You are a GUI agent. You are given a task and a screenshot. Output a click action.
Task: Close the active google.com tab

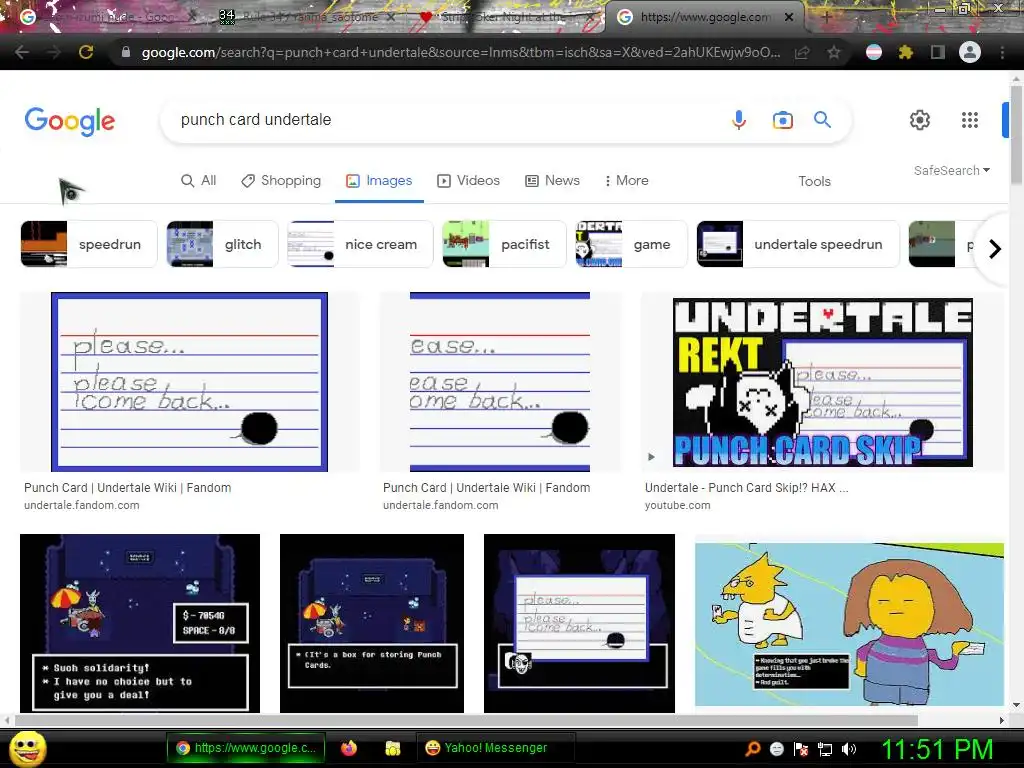pos(789,17)
